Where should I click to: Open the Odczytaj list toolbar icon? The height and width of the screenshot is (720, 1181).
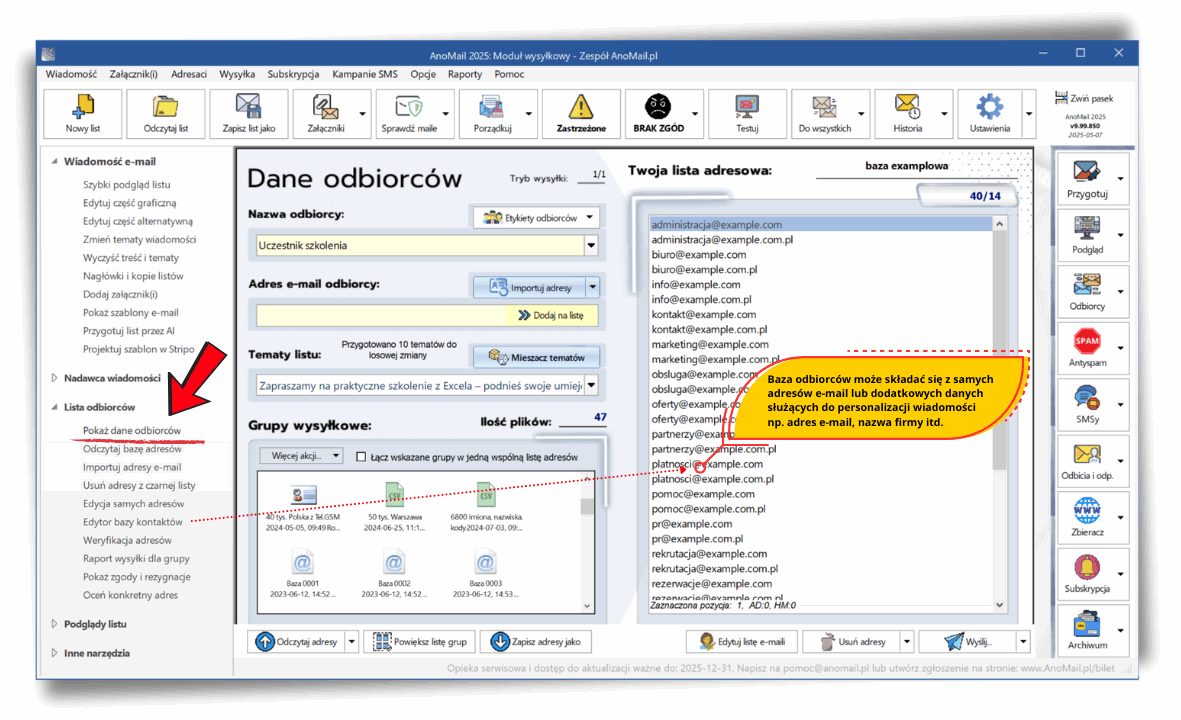coord(166,114)
